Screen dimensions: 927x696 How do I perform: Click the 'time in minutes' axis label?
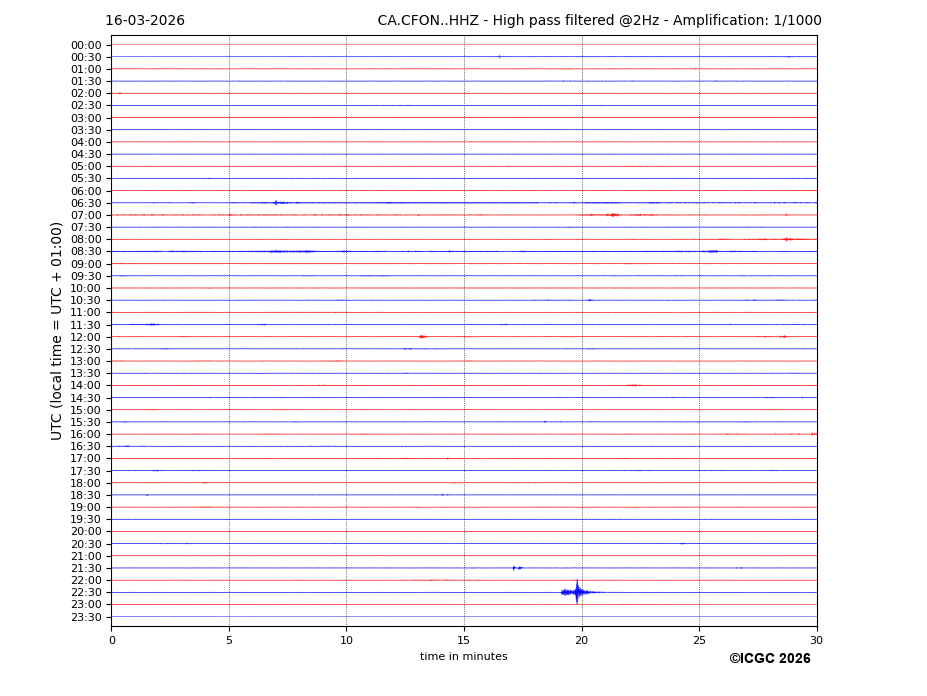(x=463, y=657)
